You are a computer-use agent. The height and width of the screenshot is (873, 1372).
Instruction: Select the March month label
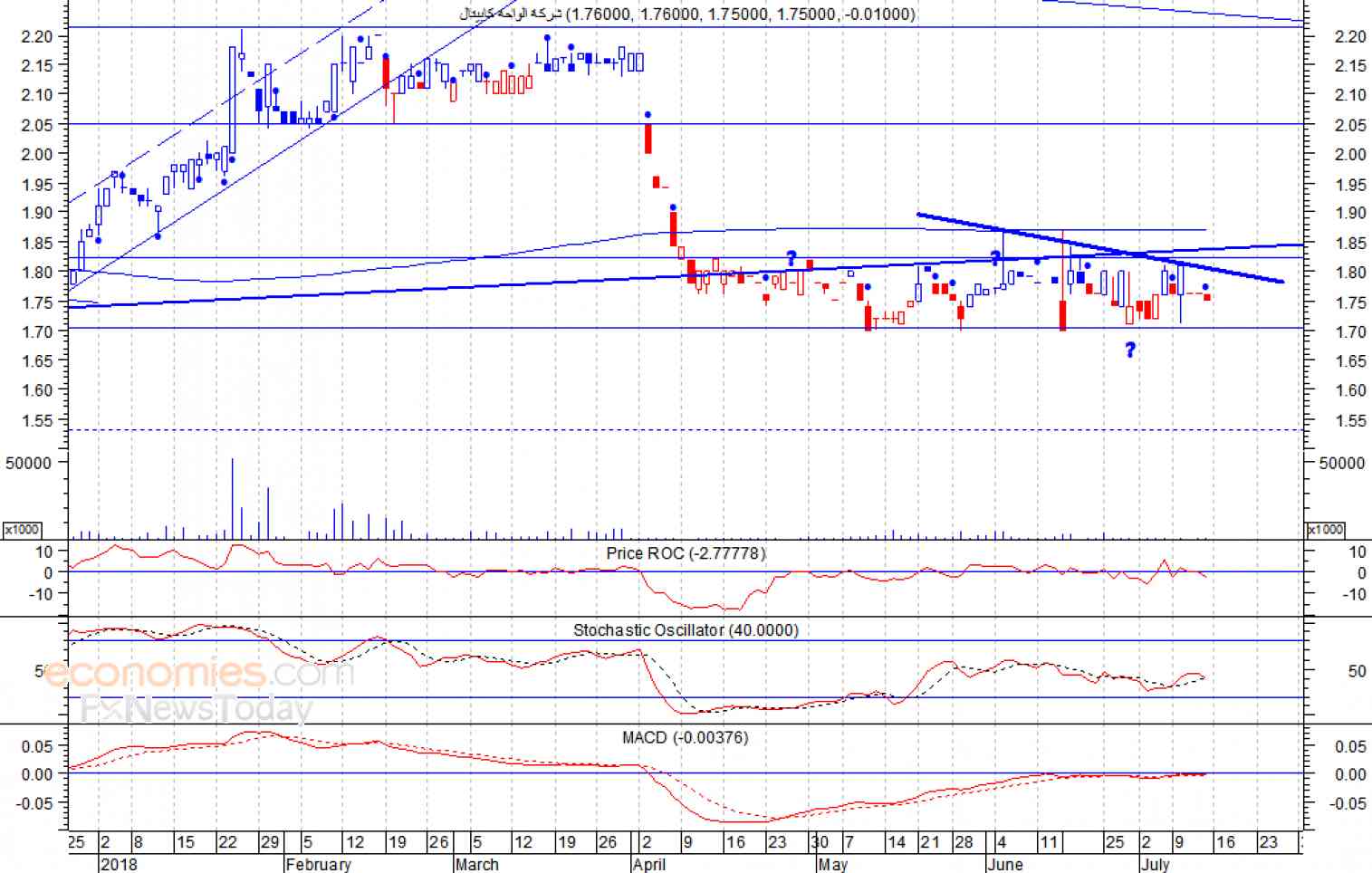(x=476, y=864)
